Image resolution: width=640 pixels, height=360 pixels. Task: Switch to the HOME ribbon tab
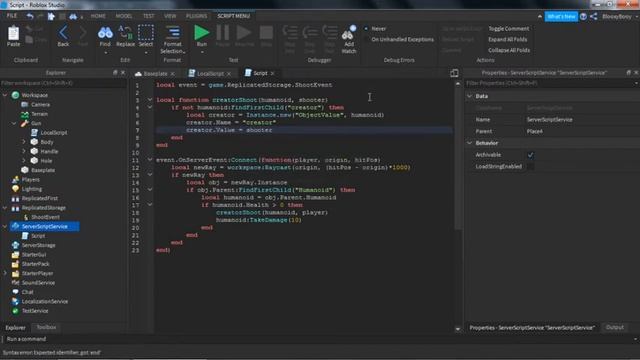coord(98,16)
